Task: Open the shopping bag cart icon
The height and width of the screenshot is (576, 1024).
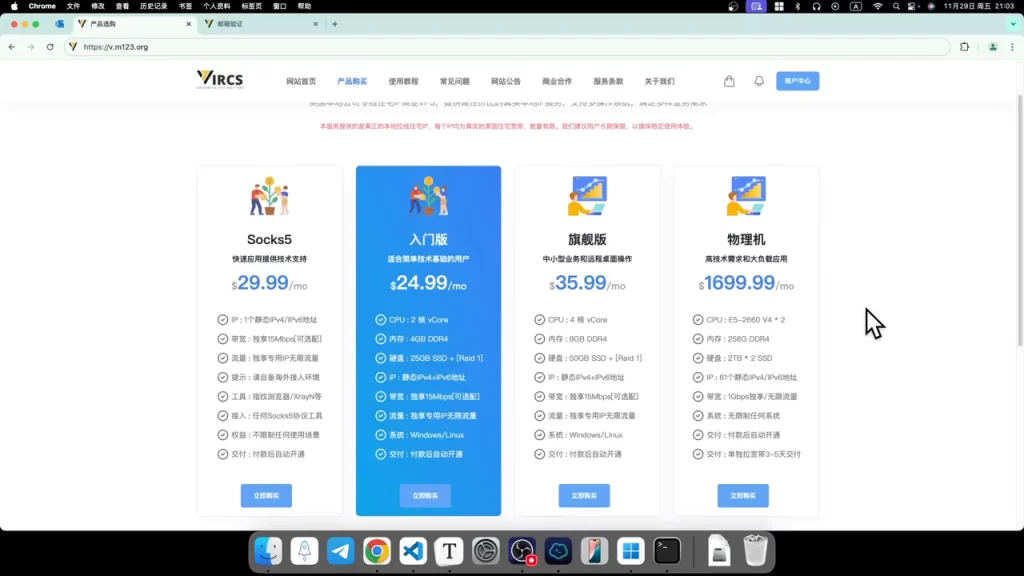Action: (x=729, y=81)
